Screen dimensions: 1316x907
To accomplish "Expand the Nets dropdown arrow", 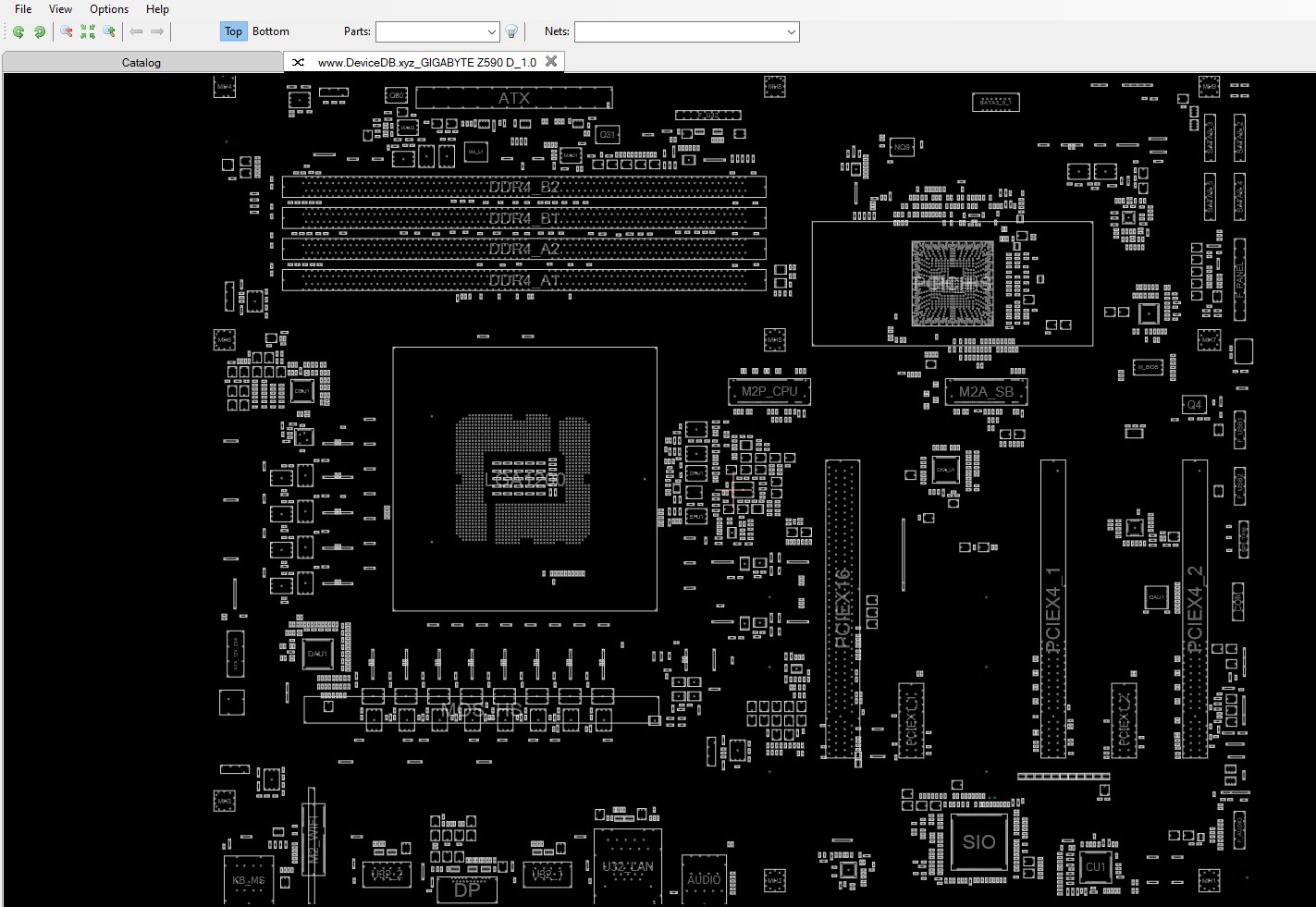I will click(x=792, y=31).
